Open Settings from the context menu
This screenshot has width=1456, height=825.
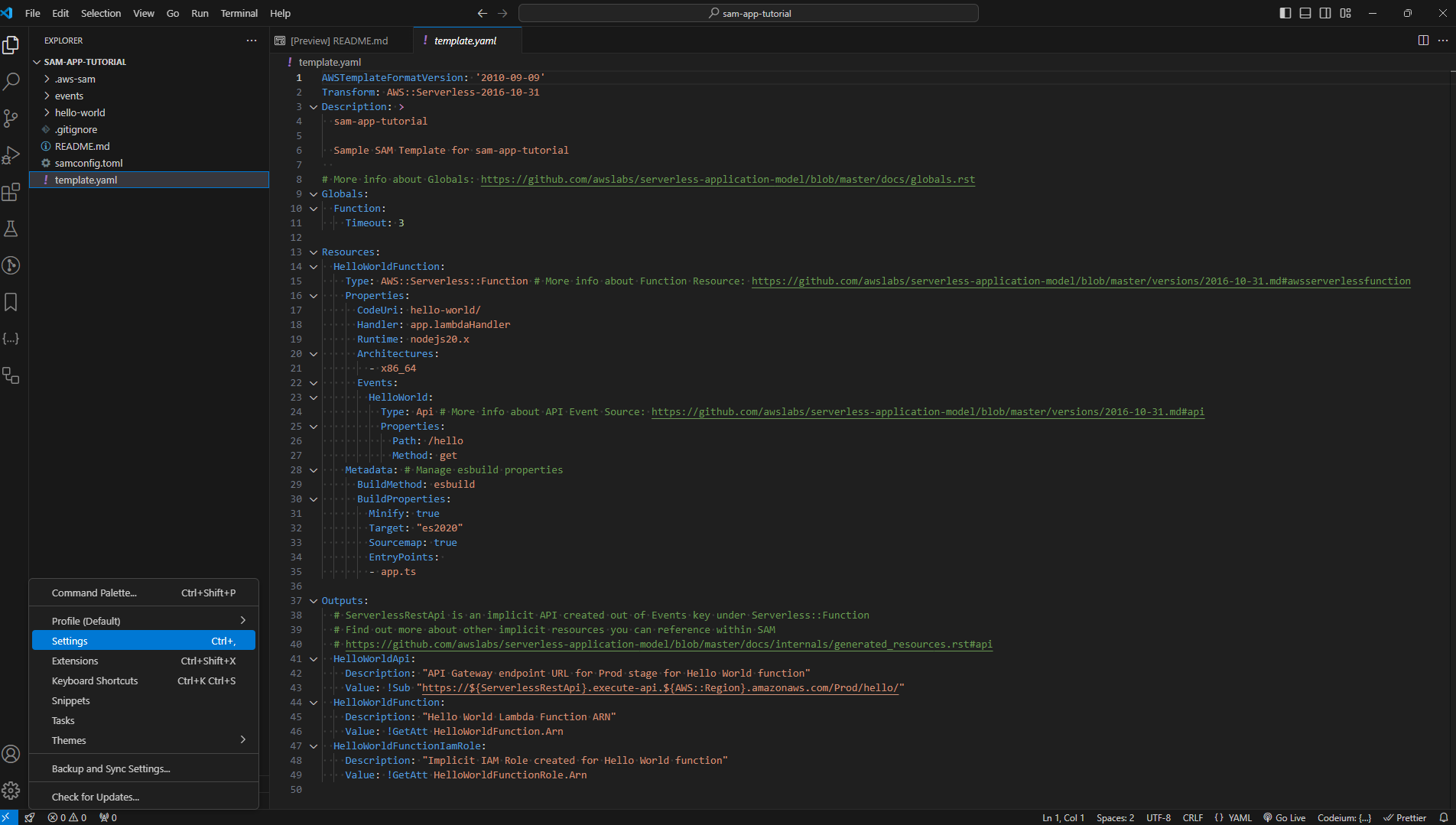tap(70, 640)
